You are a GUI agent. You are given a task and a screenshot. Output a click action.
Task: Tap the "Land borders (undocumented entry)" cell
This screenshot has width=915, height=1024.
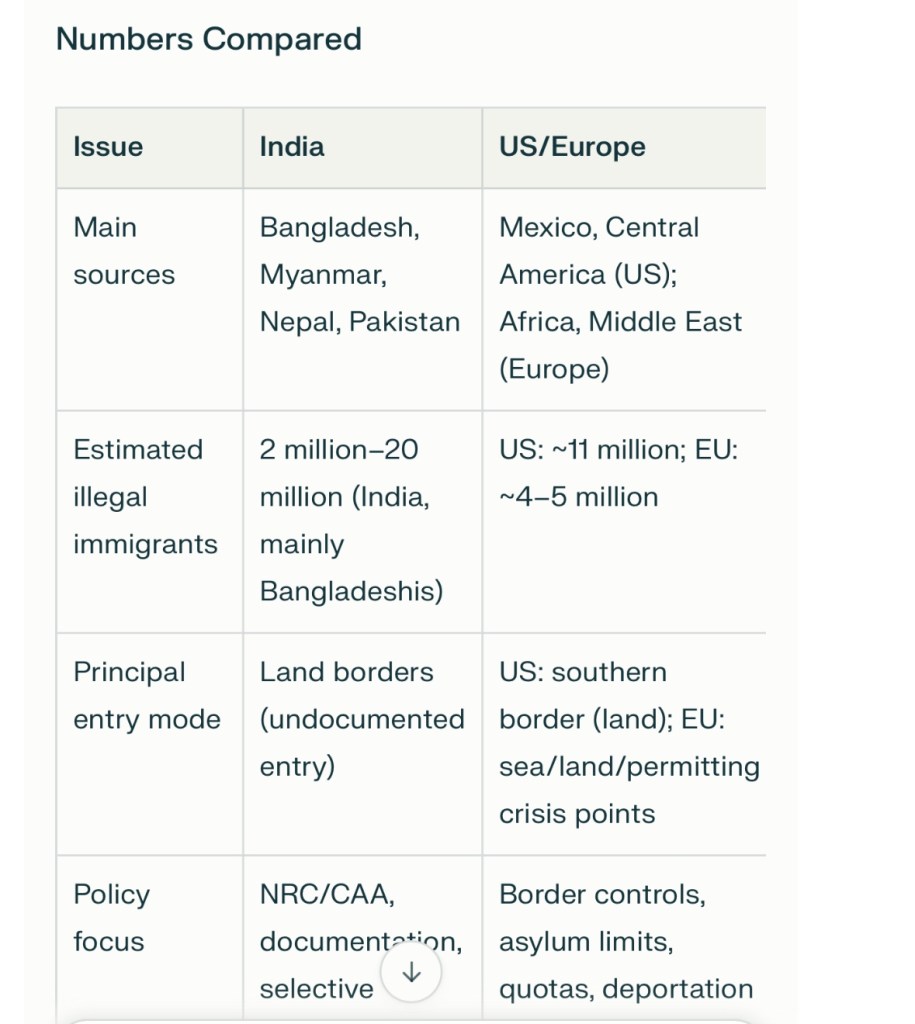tap(361, 719)
